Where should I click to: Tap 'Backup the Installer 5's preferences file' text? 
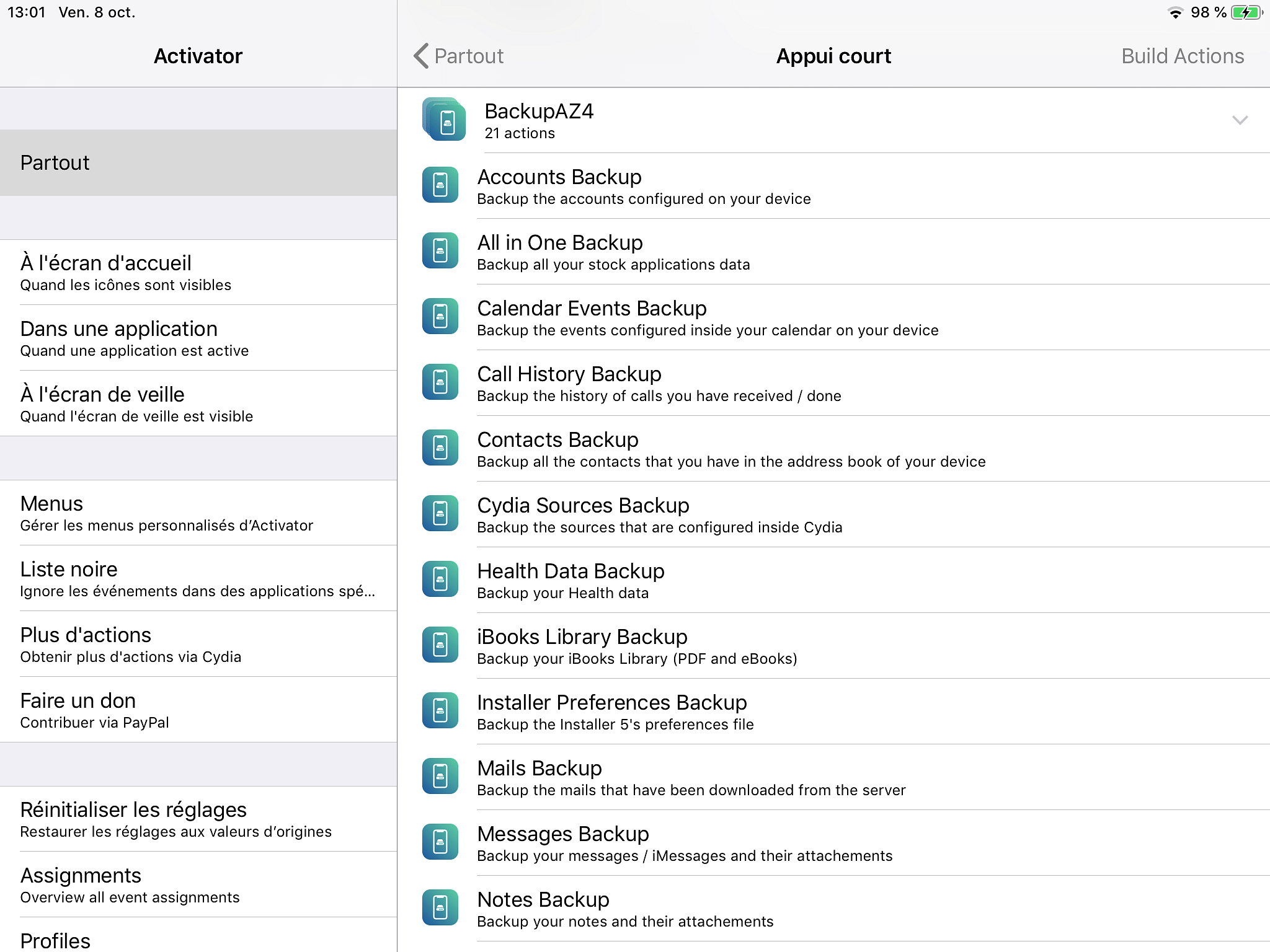tap(615, 725)
